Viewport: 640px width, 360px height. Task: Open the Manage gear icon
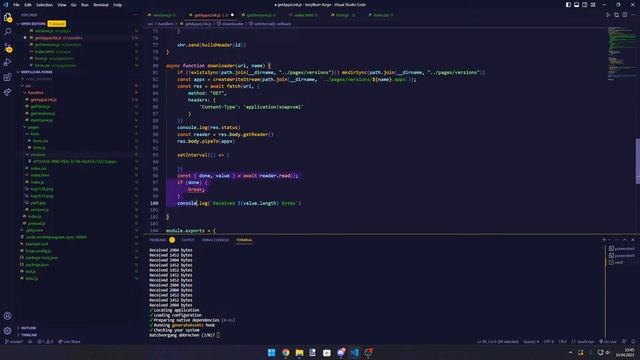[x=7, y=331]
